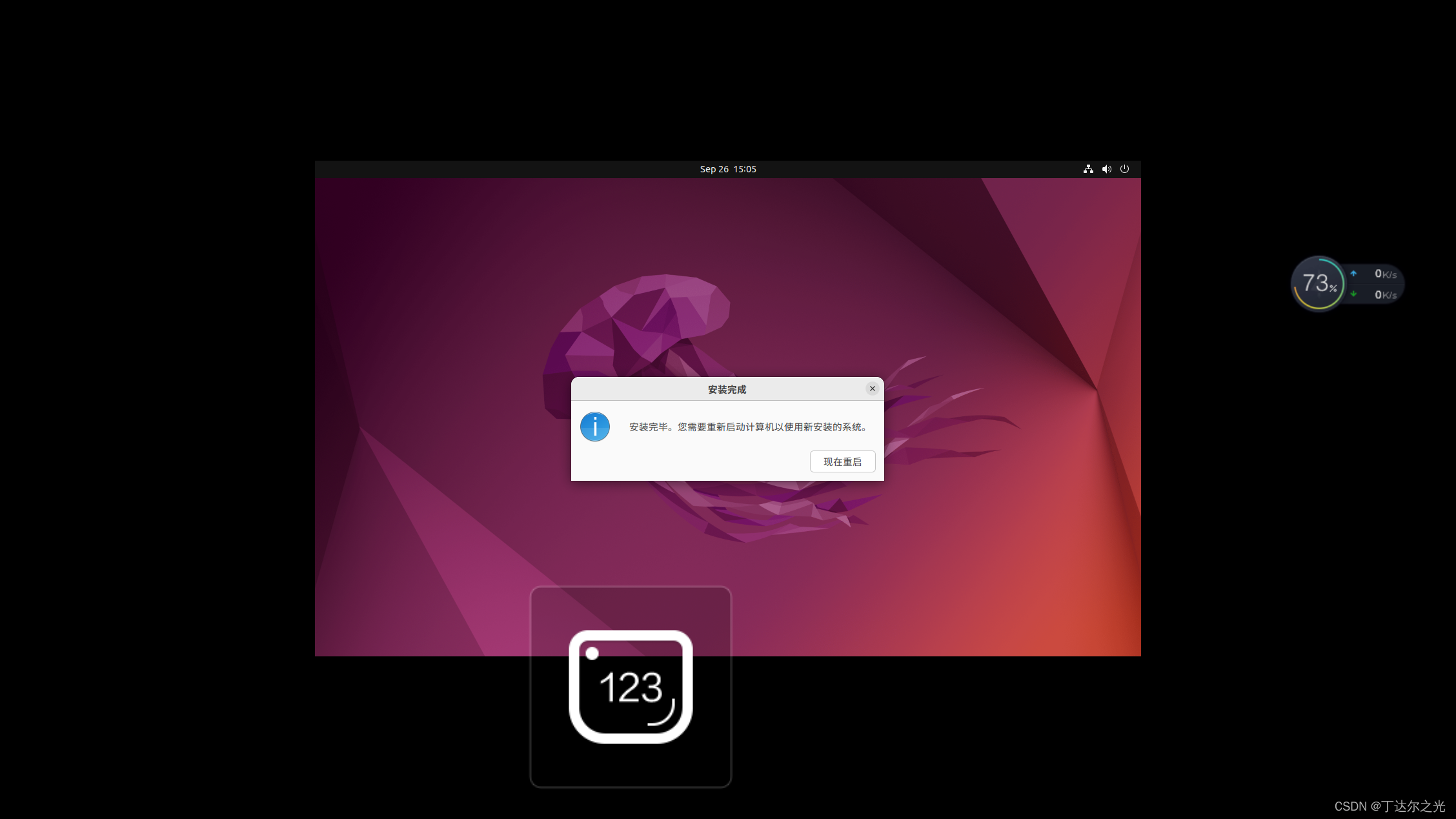This screenshot has width=1456, height=819.
Task: Click the 73% memory usage circle widget
Action: [x=1318, y=283]
